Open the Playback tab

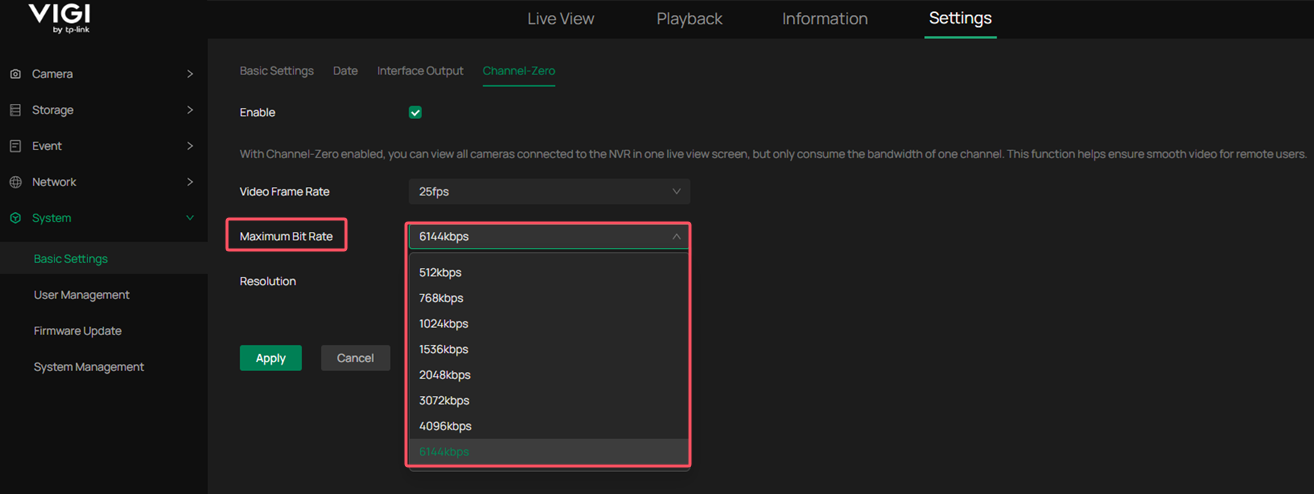[689, 19]
